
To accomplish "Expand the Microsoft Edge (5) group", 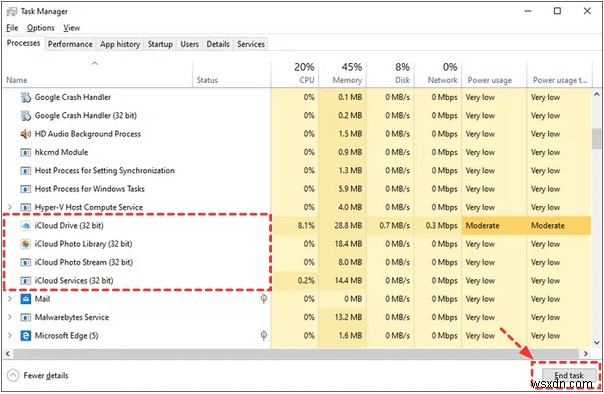I will pos(10,336).
